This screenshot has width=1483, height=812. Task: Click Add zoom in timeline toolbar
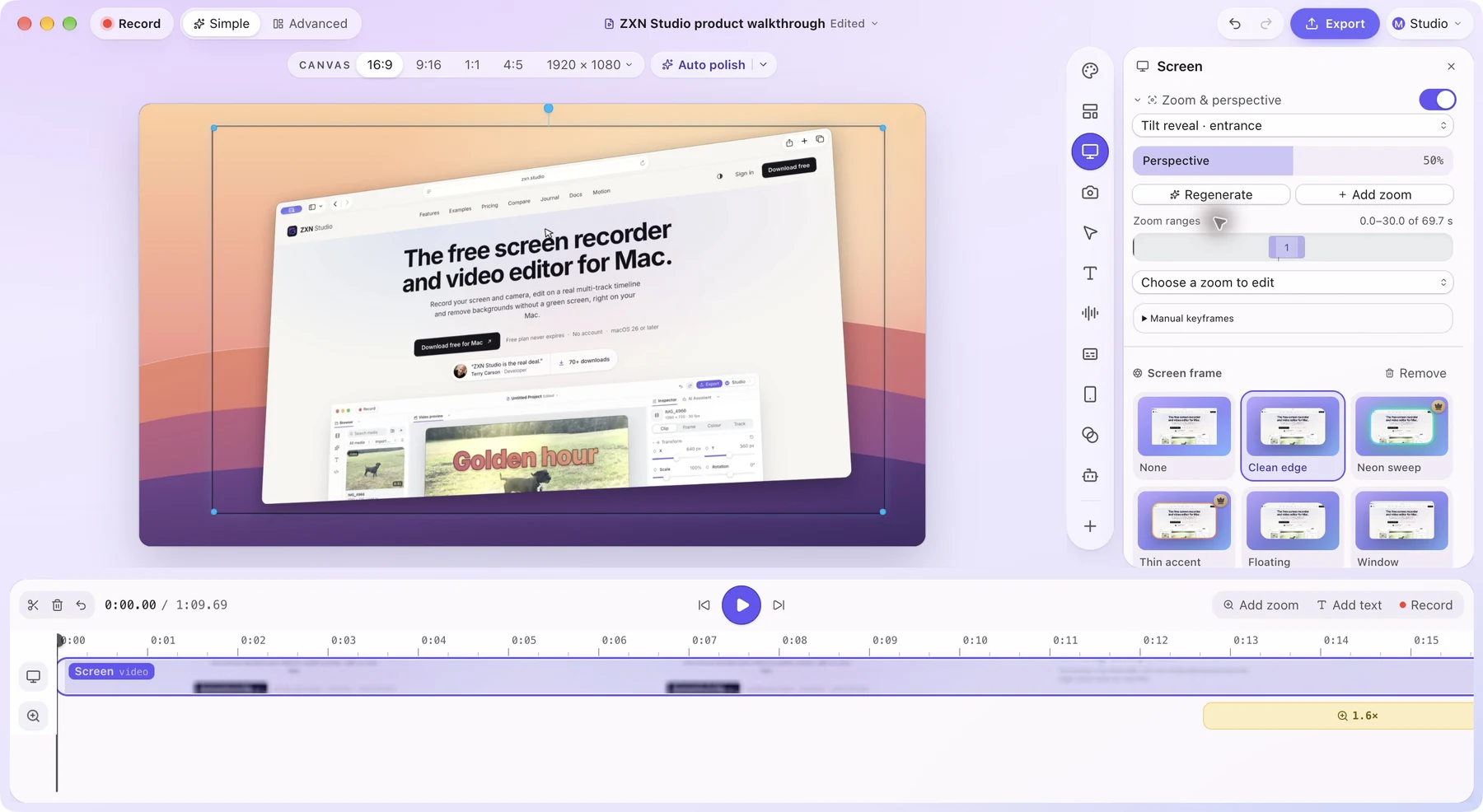(x=1261, y=605)
